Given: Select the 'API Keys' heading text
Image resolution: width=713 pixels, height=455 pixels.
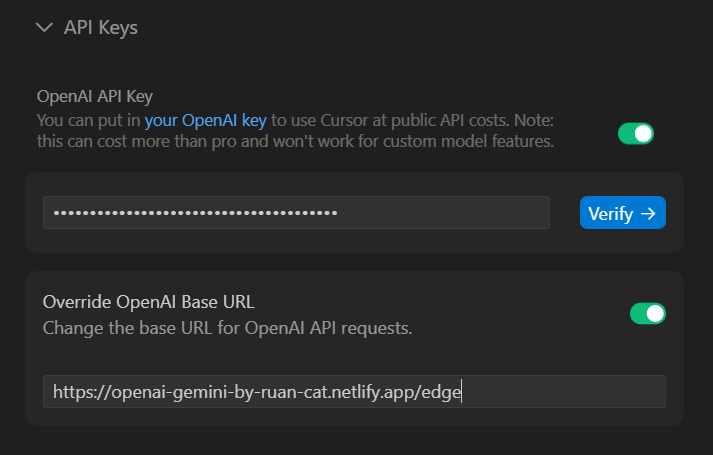Looking at the screenshot, I should pos(100,28).
